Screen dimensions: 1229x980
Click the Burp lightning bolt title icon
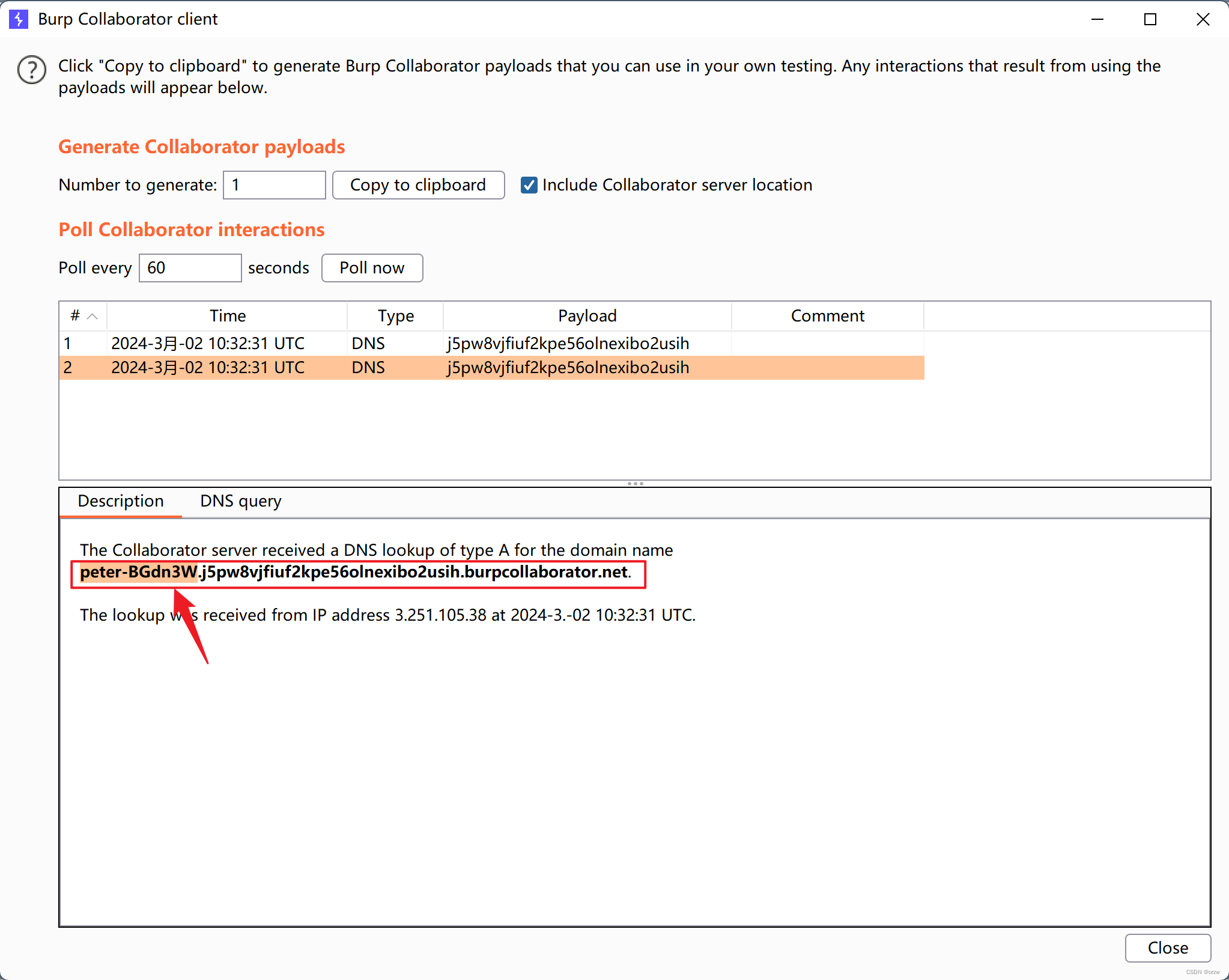pos(19,19)
